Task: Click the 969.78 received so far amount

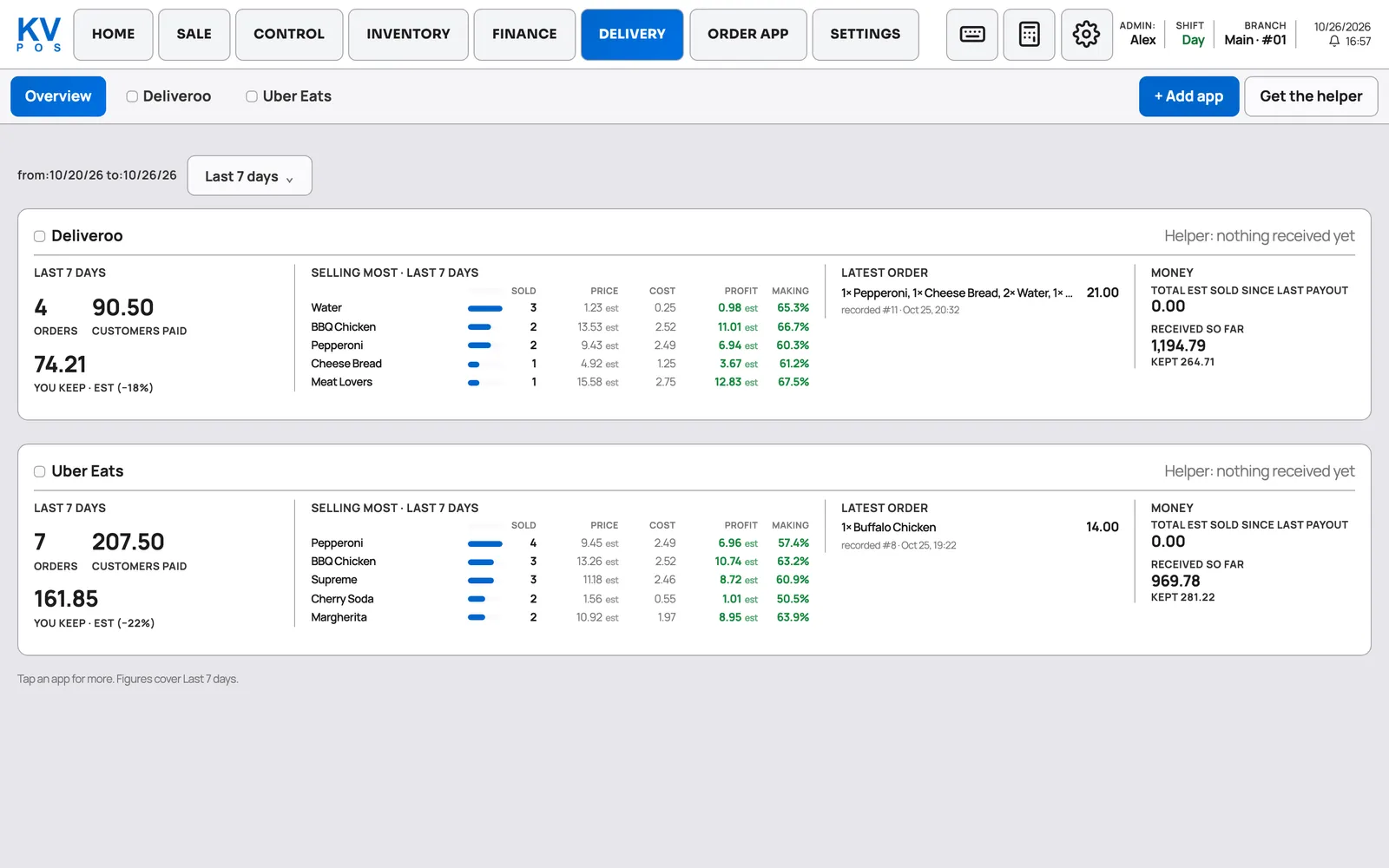Action: pos(1175,581)
